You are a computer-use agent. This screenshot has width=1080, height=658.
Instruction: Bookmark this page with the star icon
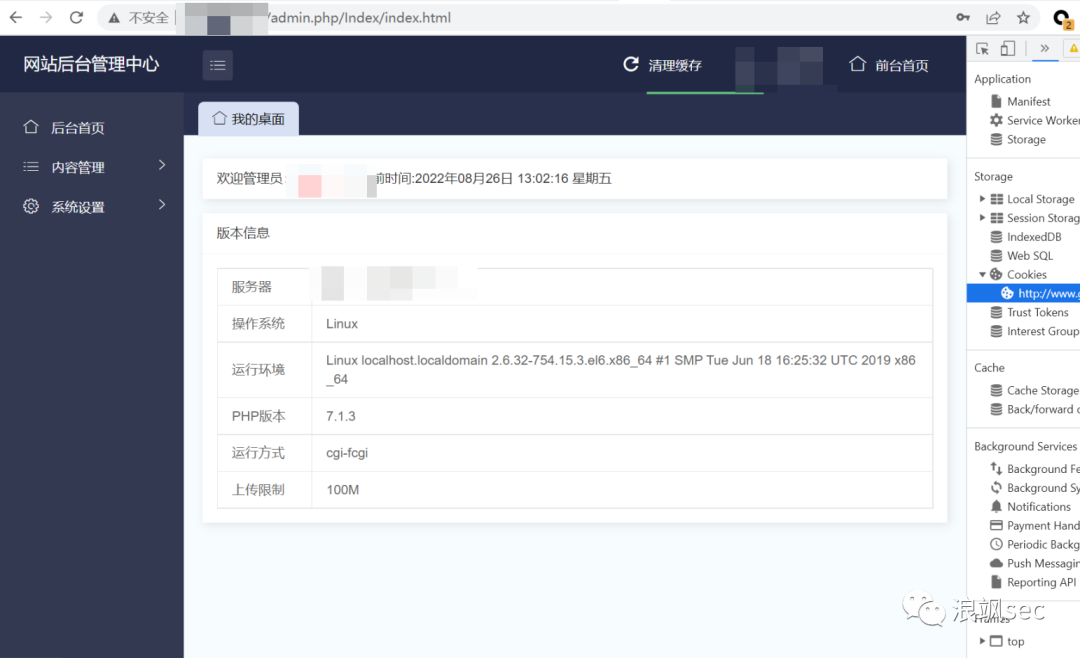[x=1024, y=17]
